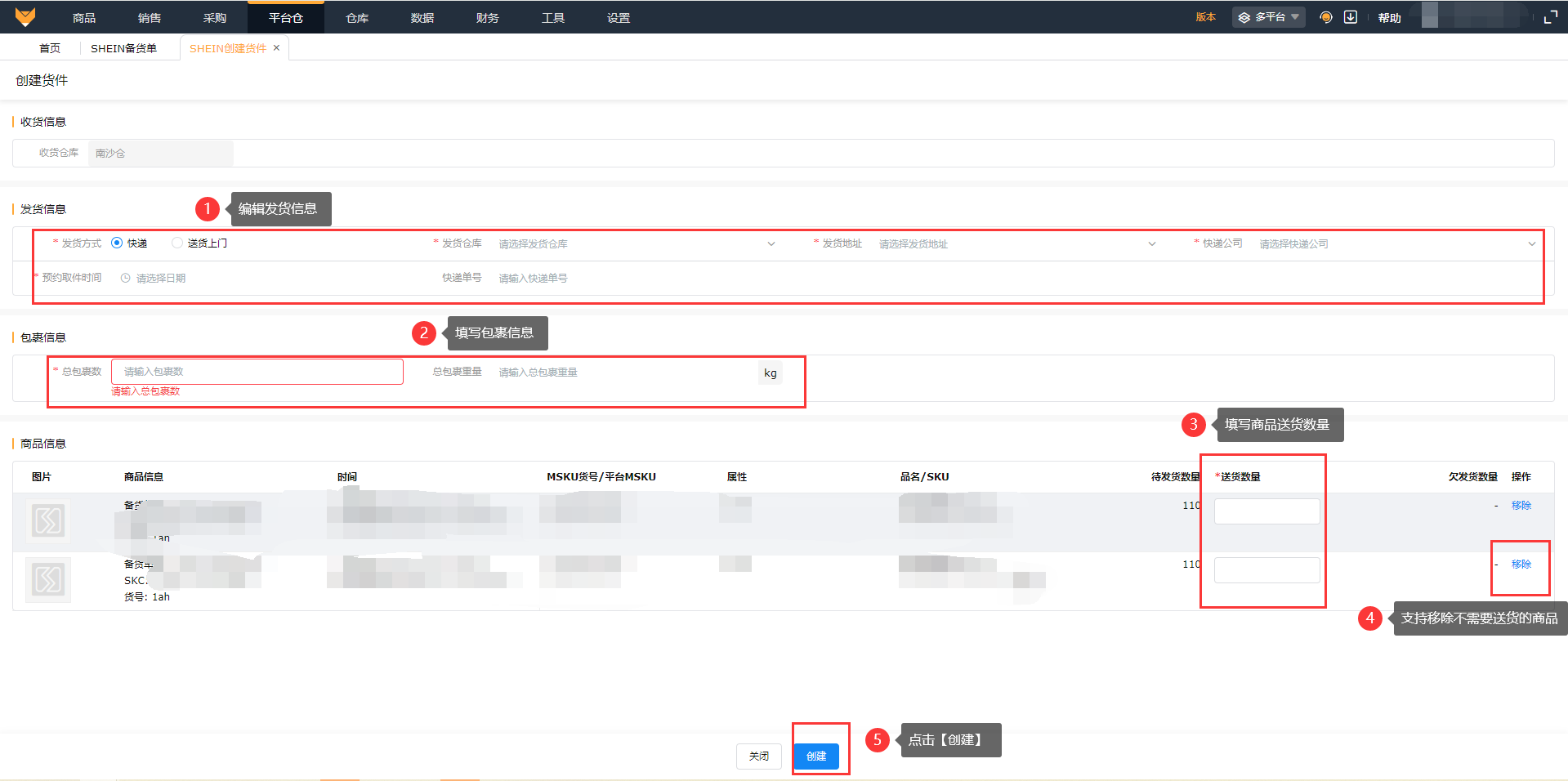Focus the 快递单号 input field

(637, 278)
